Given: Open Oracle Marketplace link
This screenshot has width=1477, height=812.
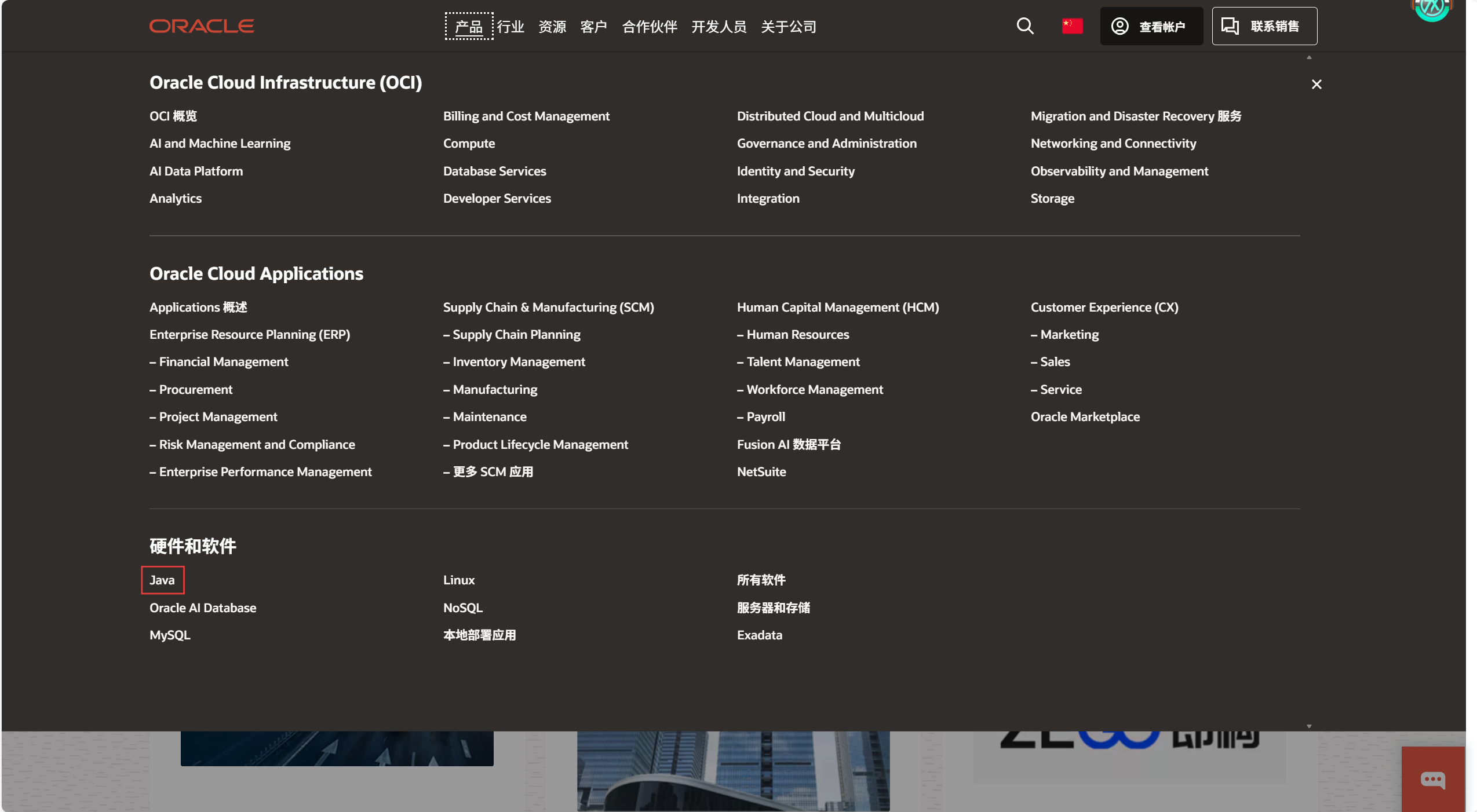Looking at the screenshot, I should coord(1085,416).
